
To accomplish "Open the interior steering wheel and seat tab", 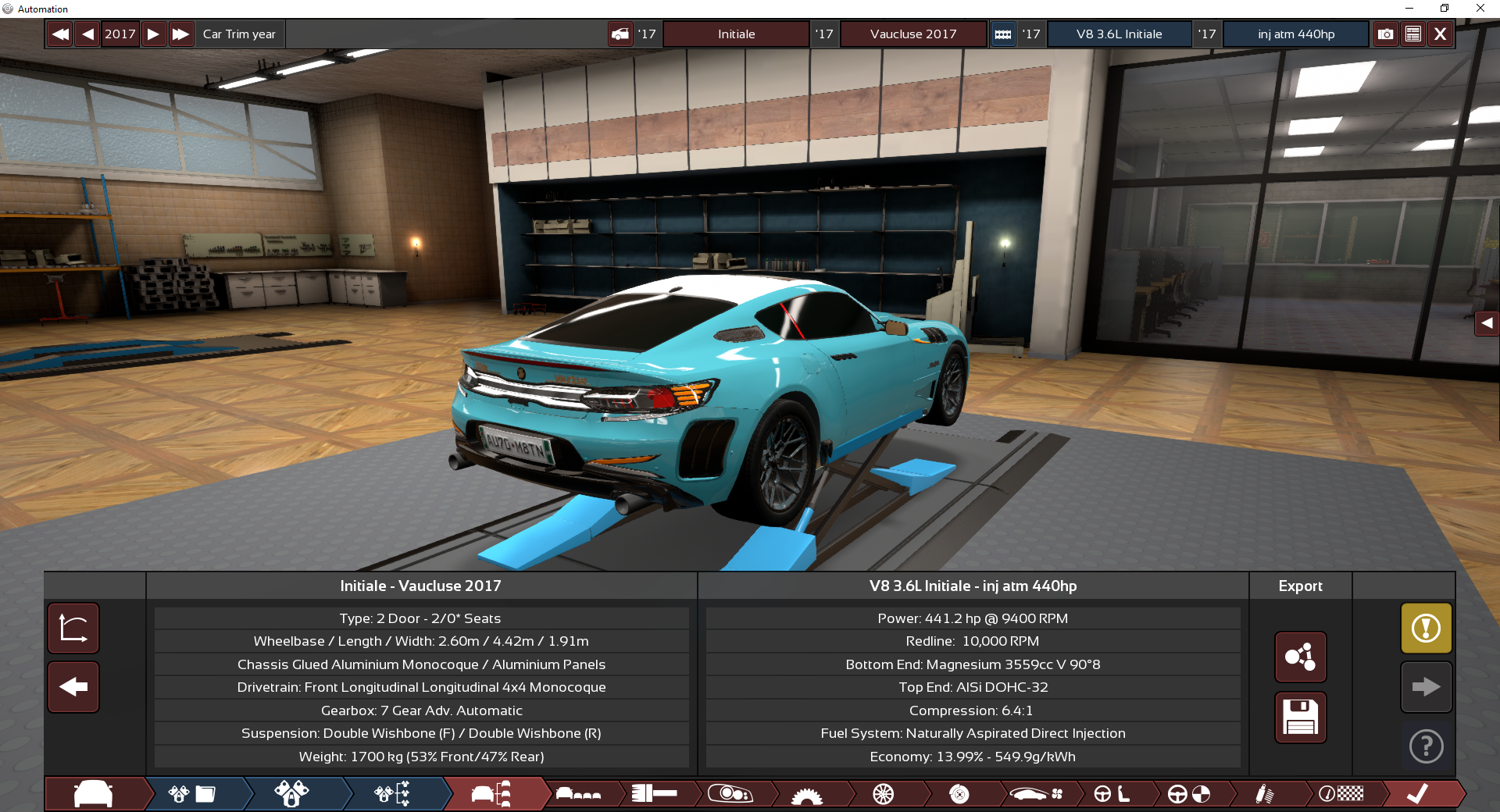I will [x=1112, y=794].
